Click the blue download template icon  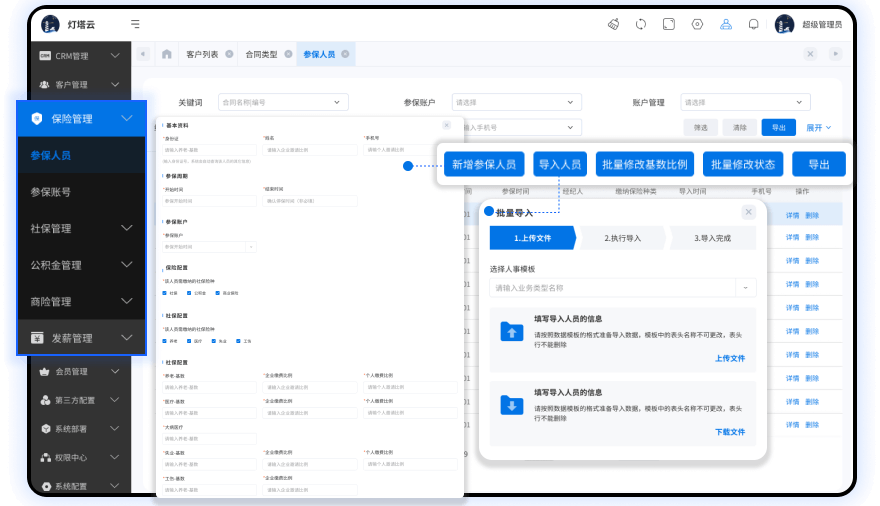pos(512,405)
